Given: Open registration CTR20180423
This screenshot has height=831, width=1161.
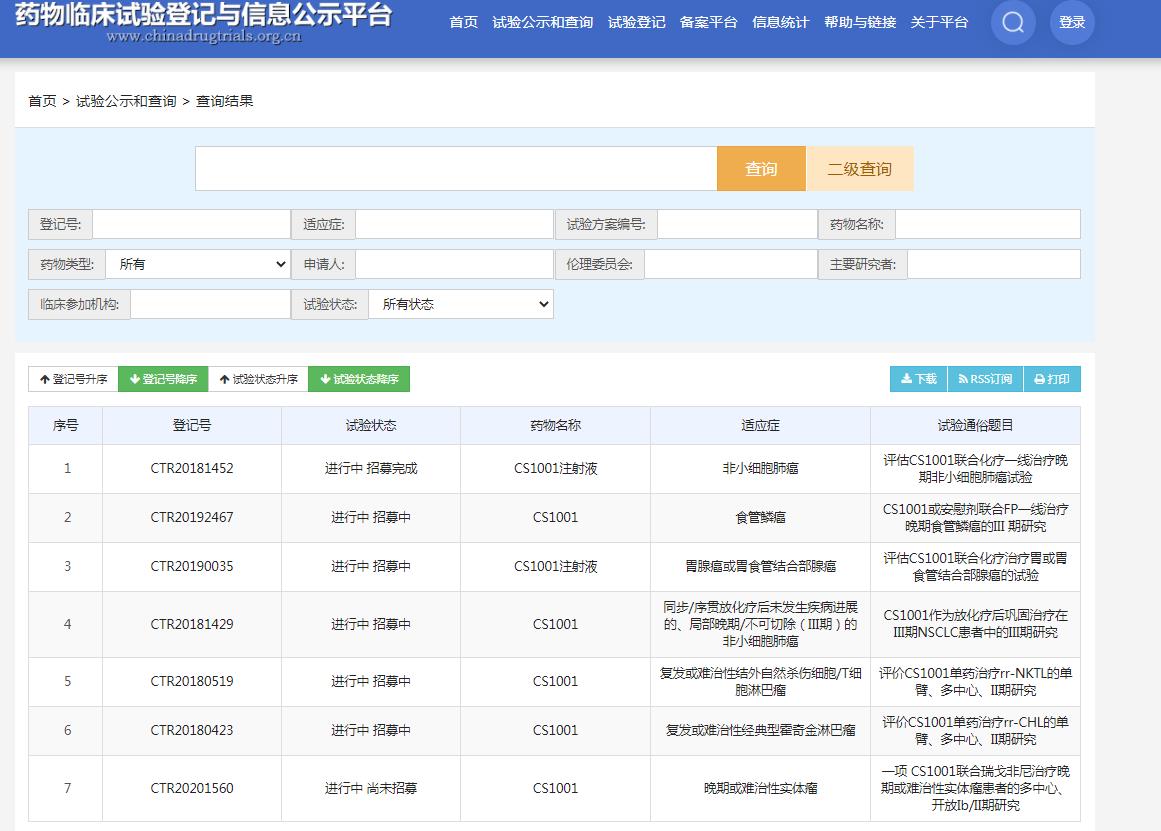Looking at the screenshot, I should tap(192, 730).
